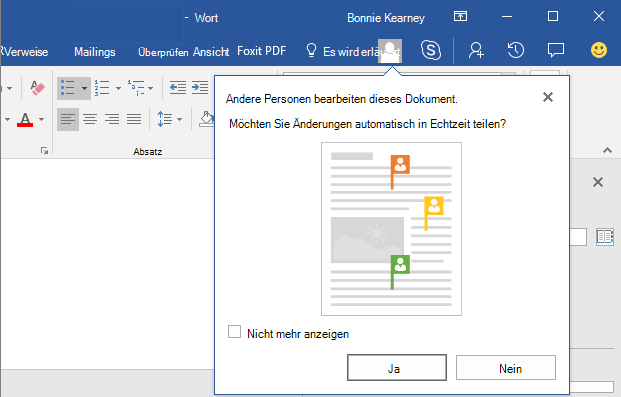The width and height of the screenshot is (621, 397).
Task: Click the side pane input field
Action: pos(578,237)
